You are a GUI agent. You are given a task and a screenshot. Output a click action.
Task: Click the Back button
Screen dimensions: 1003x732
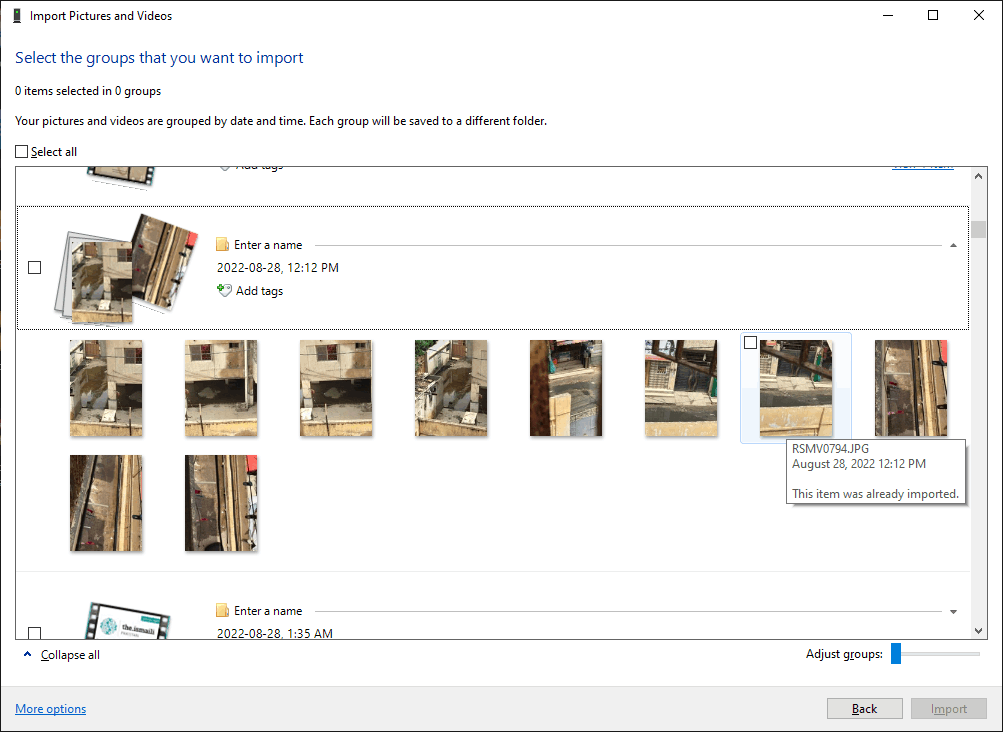point(865,708)
